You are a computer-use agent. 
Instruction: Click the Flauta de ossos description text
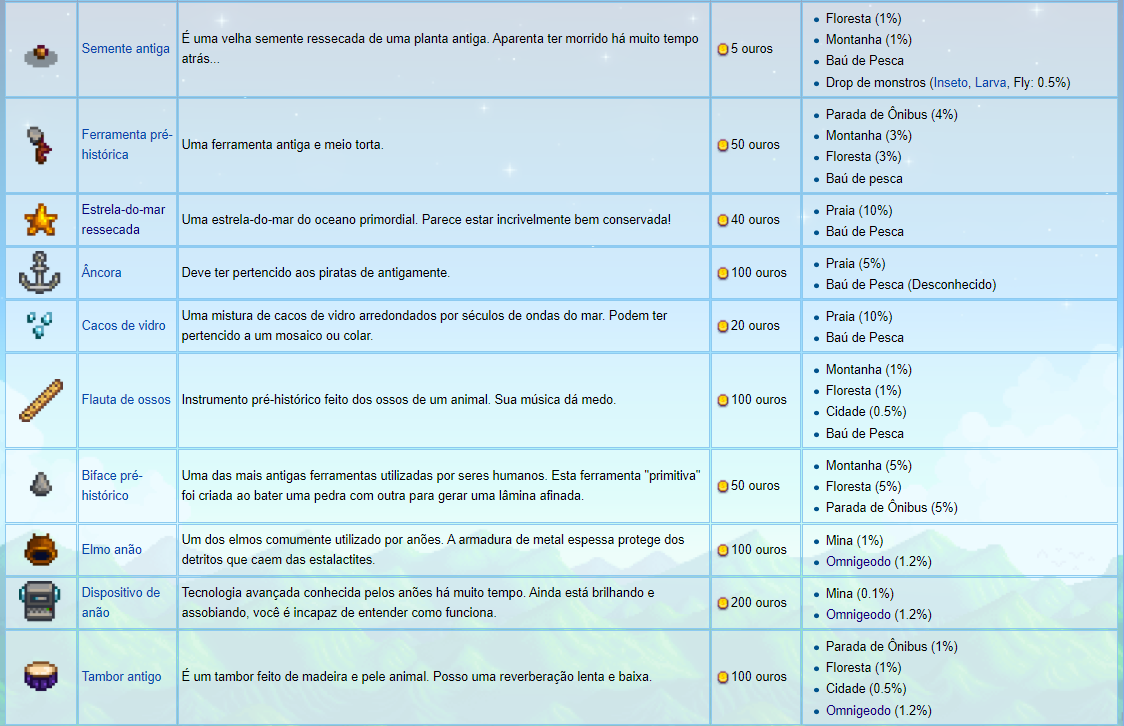399,400
